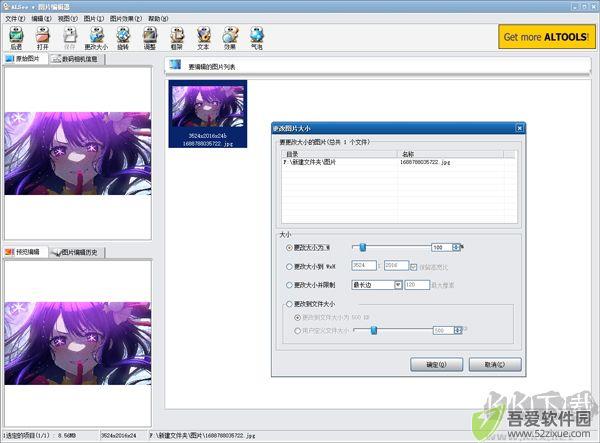Image resolution: width=600 pixels, height=443 pixels.
Task: Click the 保存 (Save) toolbar icon
Action: click(69, 38)
